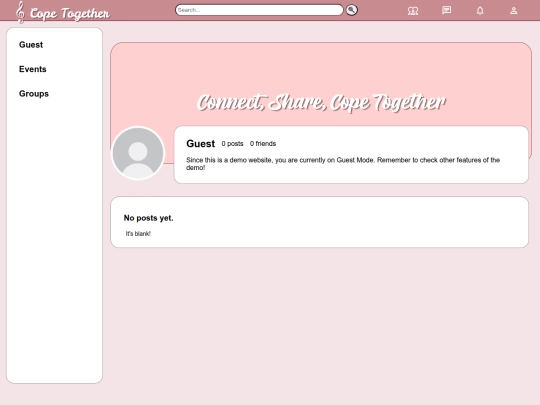This screenshot has height=405, width=540.
Task: Click the Cope Together logo text
Action: pos(70,13)
